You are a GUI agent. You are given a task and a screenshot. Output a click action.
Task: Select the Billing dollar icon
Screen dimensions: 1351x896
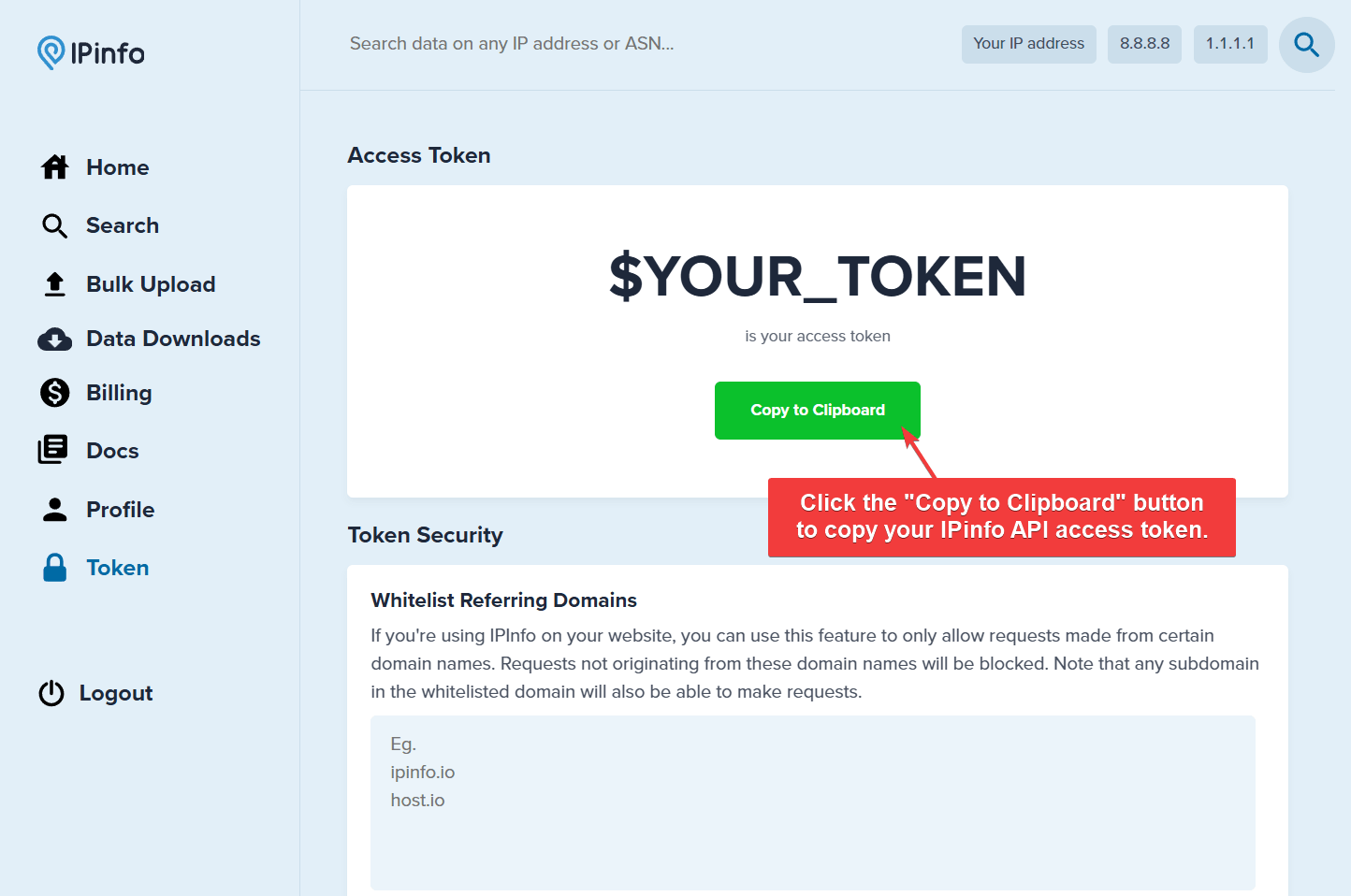click(x=54, y=392)
